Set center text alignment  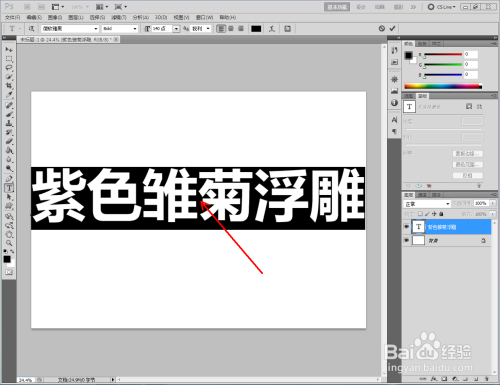[x=231, y=29]
